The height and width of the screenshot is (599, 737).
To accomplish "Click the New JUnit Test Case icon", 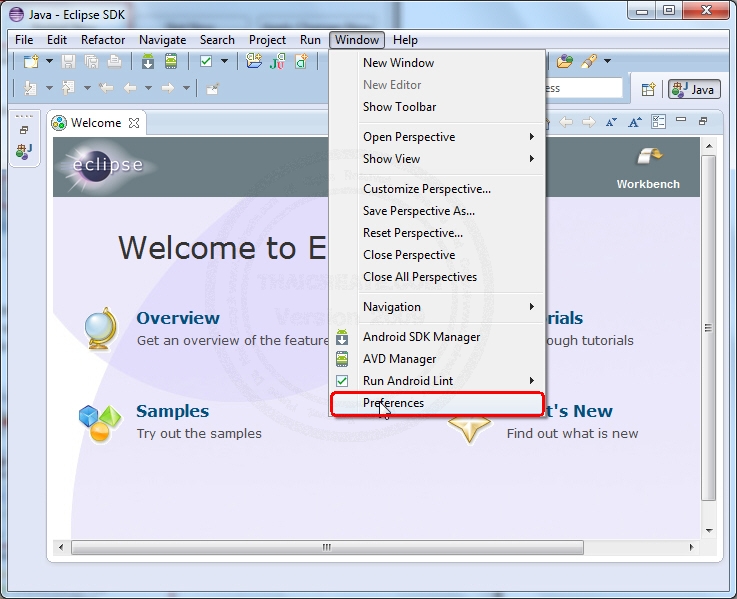I will tap(278, 61).
